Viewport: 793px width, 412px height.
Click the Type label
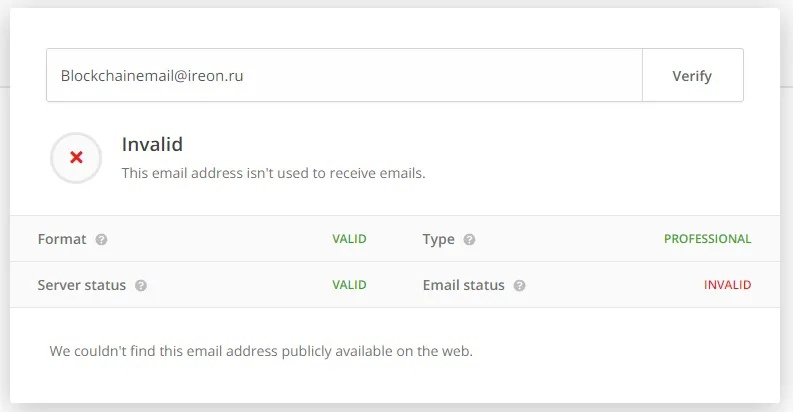click(x=438, y=240)
